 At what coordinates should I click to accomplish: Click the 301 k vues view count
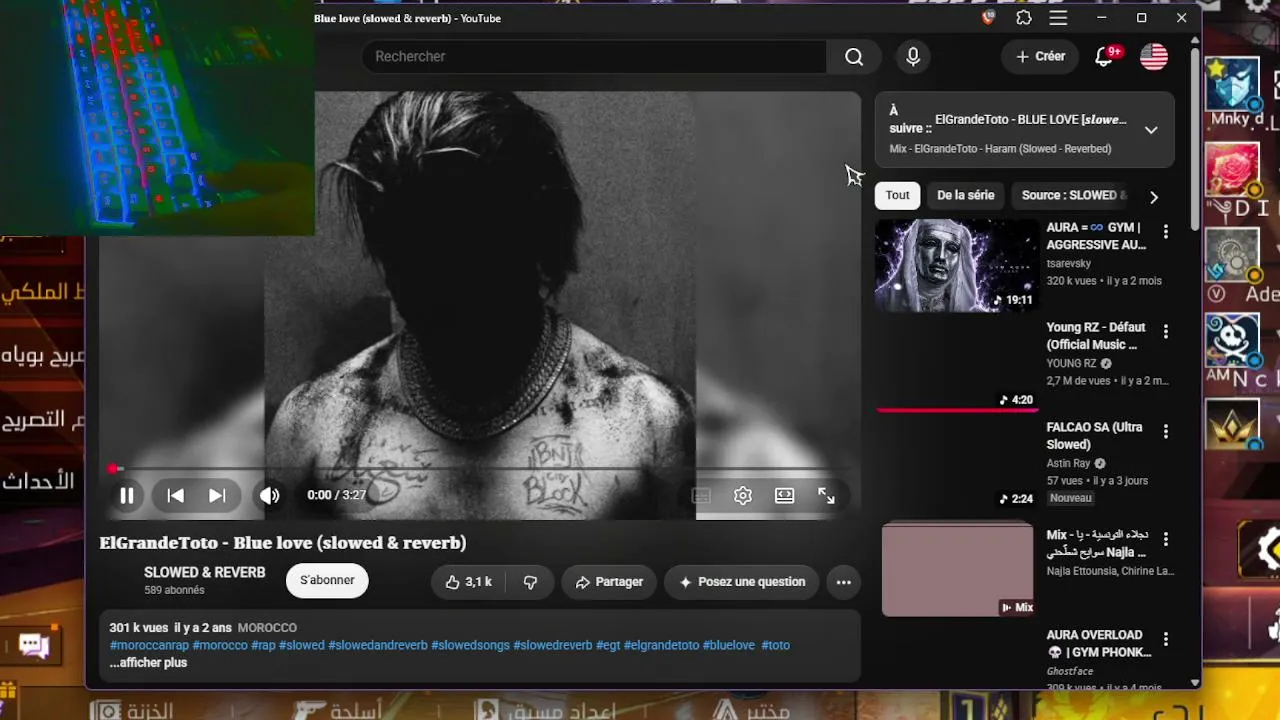139,628
